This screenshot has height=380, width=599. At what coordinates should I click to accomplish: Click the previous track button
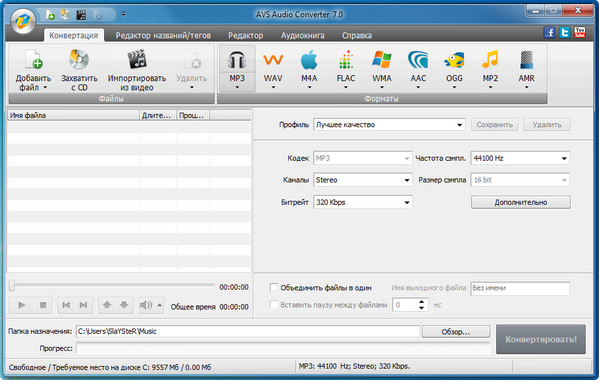pyautogui.click(x=66, y=305)
